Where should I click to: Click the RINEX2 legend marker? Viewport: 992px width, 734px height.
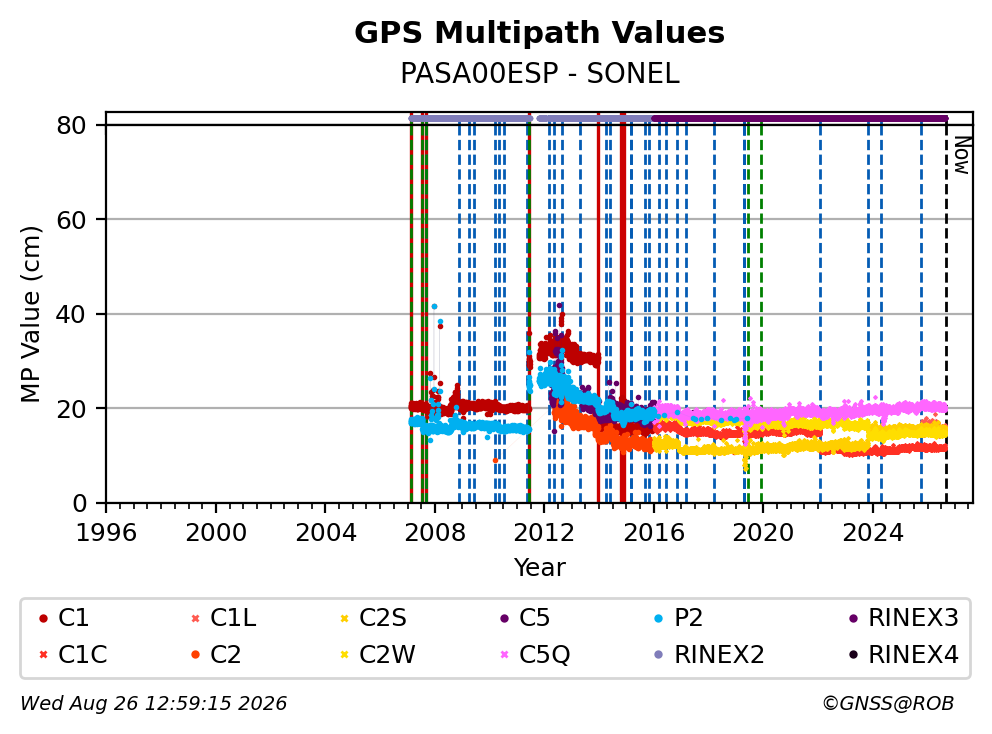pos(659,655)
